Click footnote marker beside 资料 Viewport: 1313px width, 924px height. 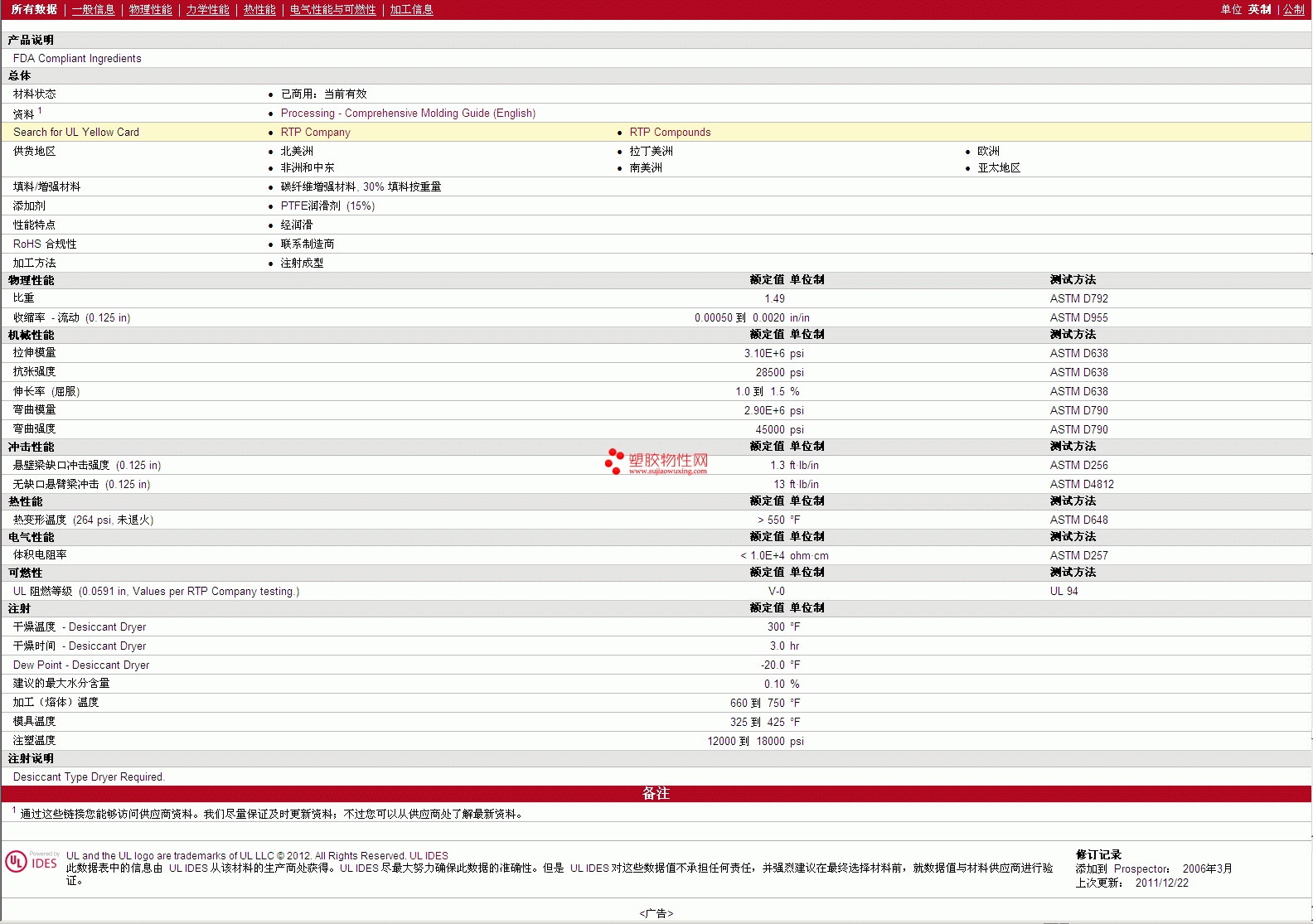[39, 110]
